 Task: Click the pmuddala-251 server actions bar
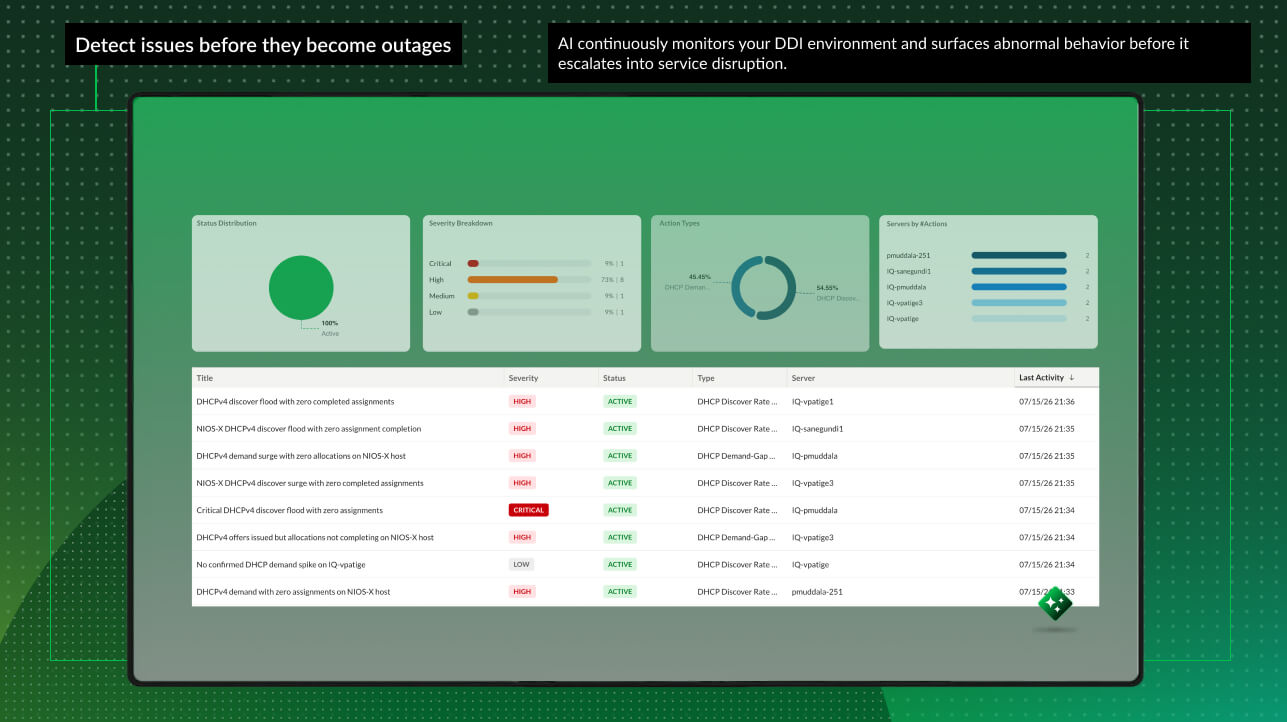point(1019,255)
